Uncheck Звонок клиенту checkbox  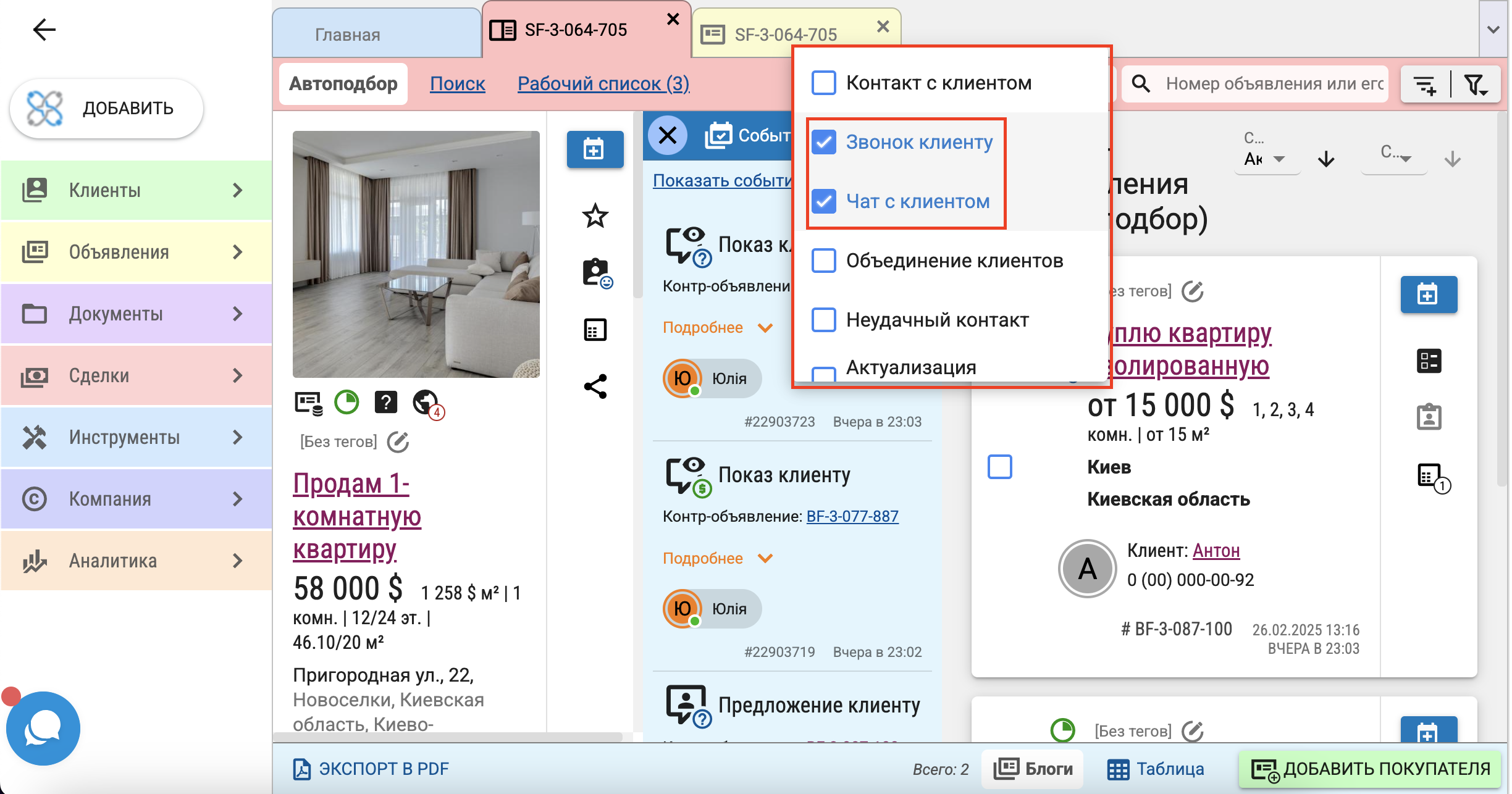[824, 142]
